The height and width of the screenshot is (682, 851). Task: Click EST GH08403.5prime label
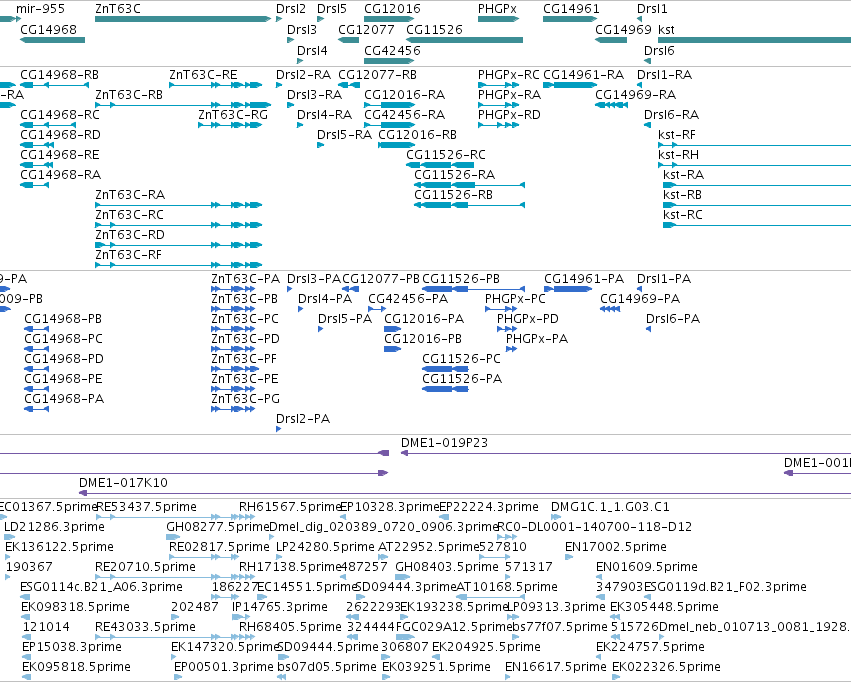coord(447,567)
